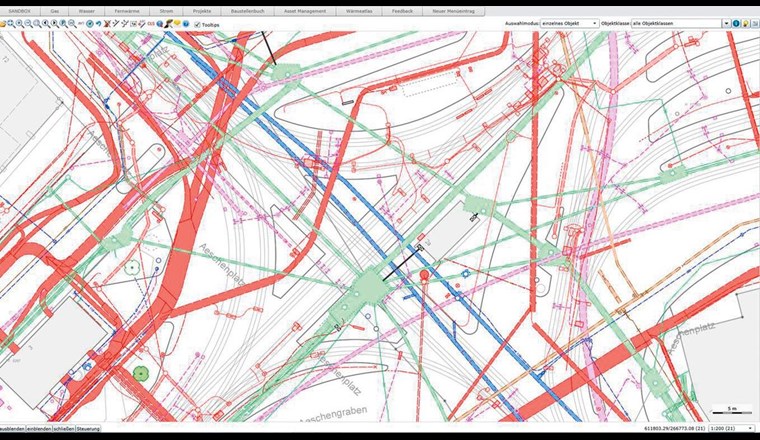This screenshot has width=760, height=440.
Task: Open the Fernwärme menu tab
Action: coord(127,10)
